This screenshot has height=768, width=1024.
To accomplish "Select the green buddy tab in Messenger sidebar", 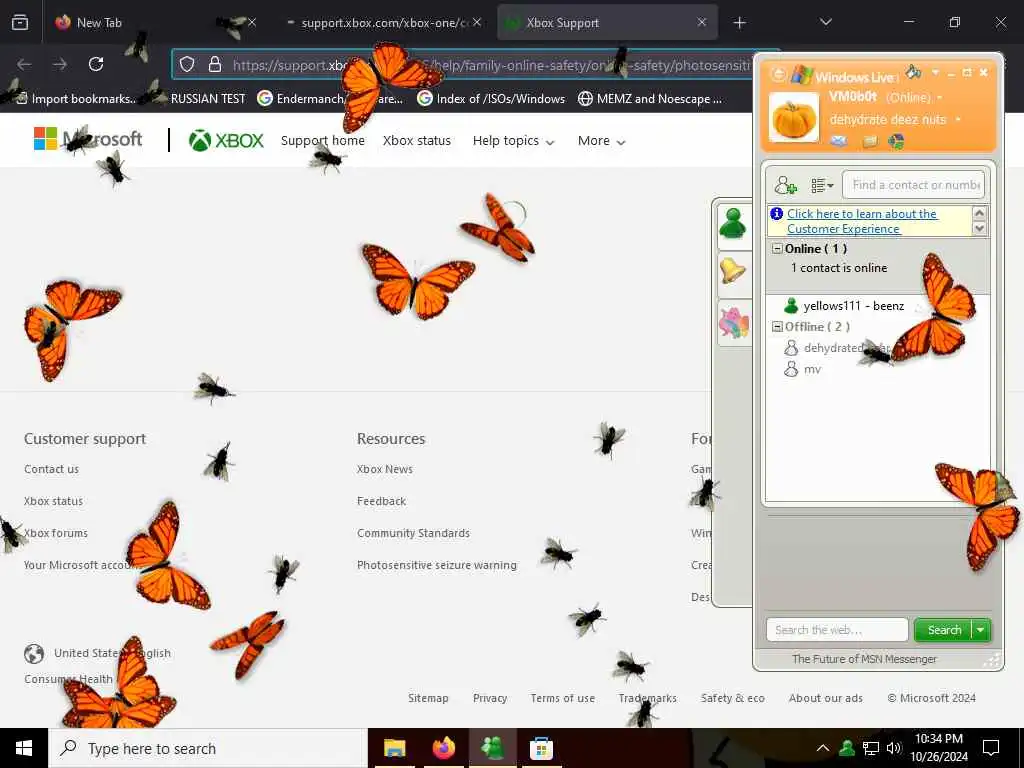I will pos(733,224).
